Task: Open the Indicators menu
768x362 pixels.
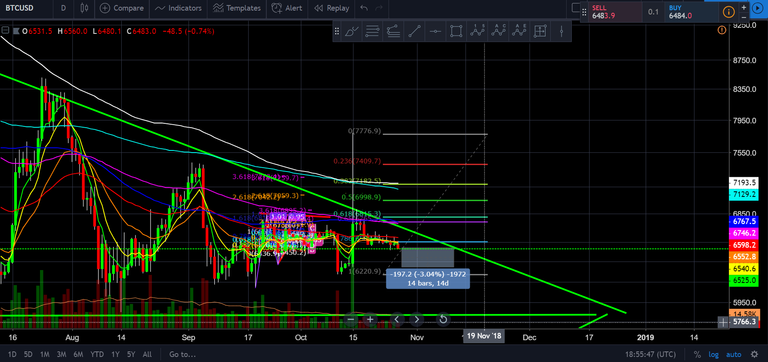Action: click(178, 8)
